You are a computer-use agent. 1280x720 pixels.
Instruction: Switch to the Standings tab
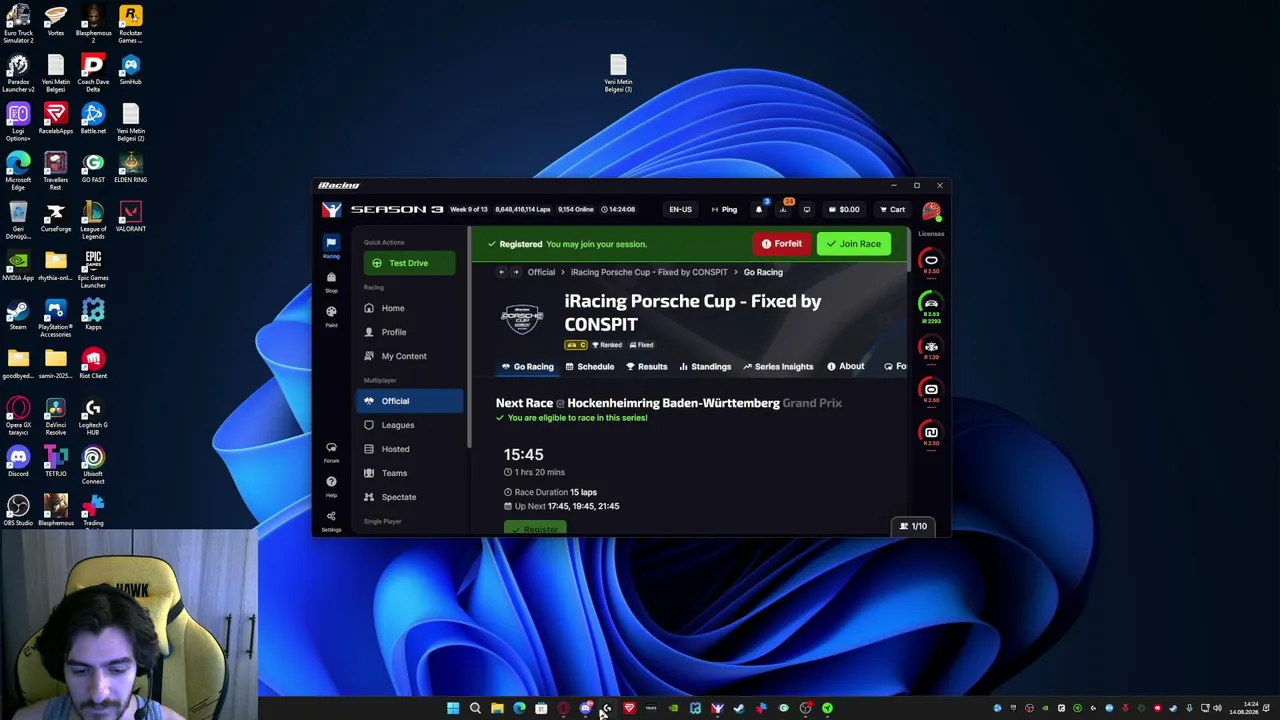pos(705,367)
